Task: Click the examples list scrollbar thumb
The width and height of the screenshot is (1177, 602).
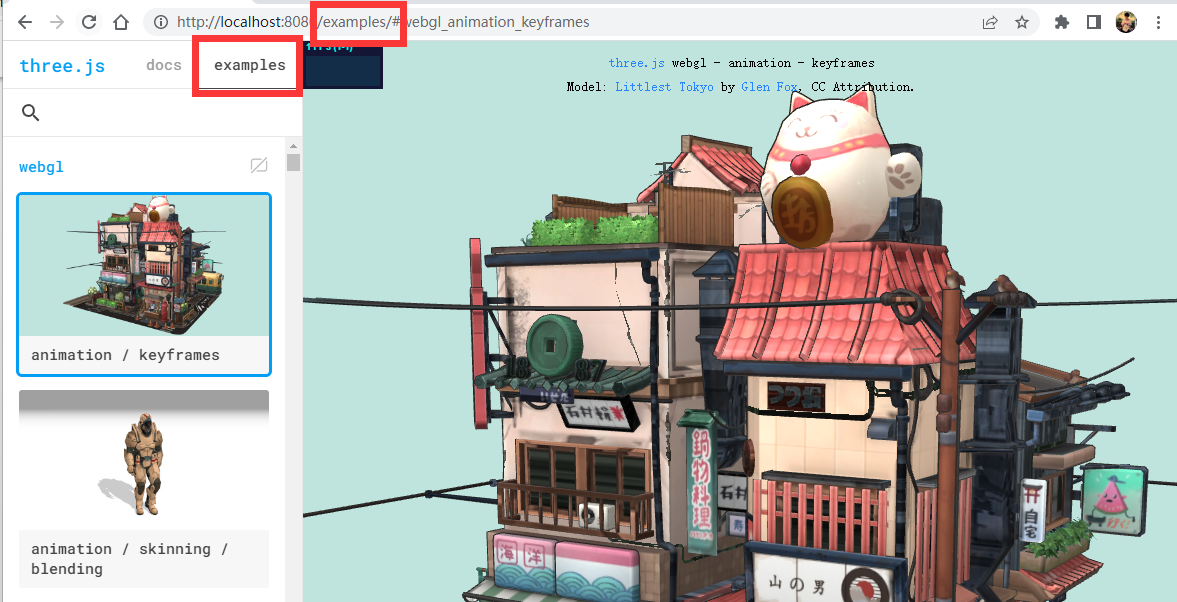Action: tap(293, 163)
